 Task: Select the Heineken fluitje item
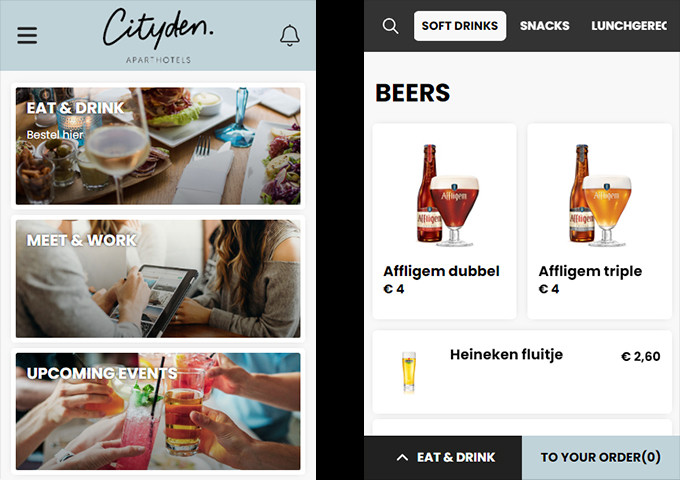click(x=522, y=372)
